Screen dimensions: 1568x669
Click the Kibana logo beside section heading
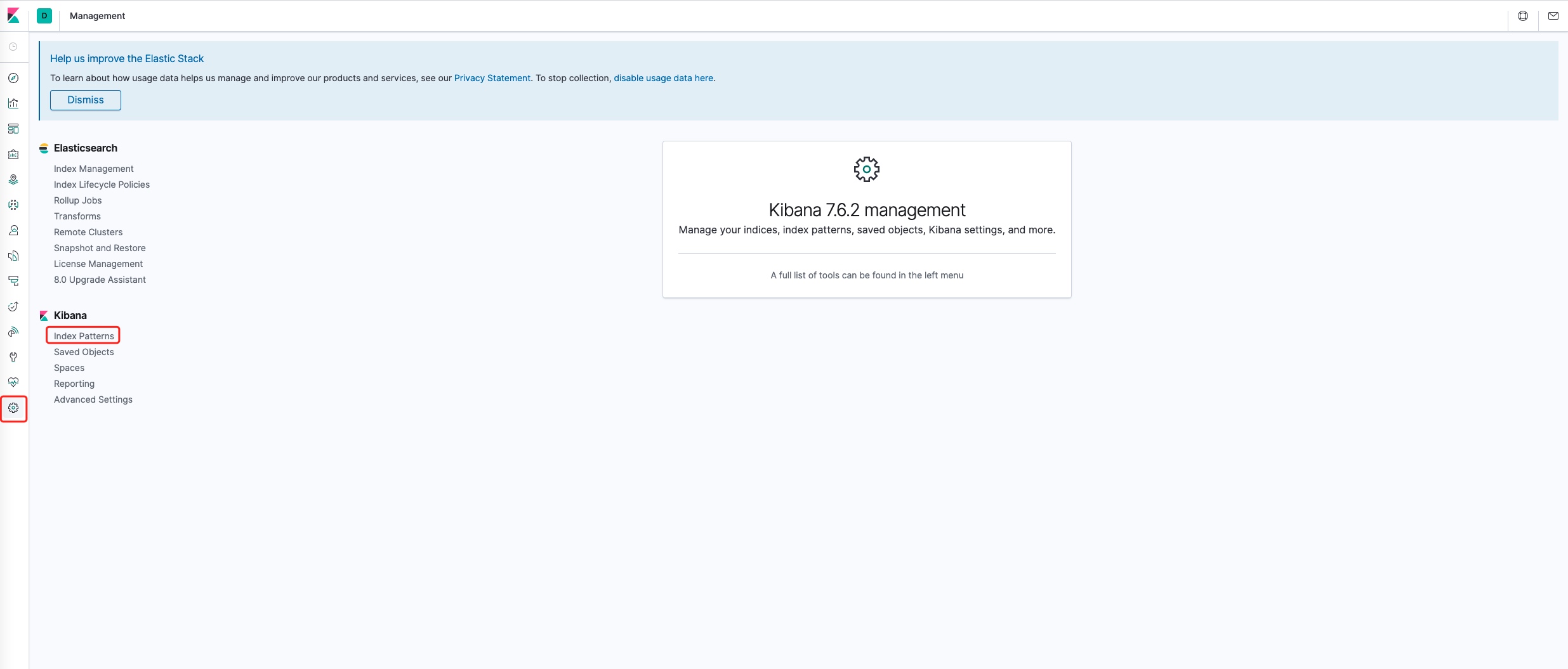44,316
